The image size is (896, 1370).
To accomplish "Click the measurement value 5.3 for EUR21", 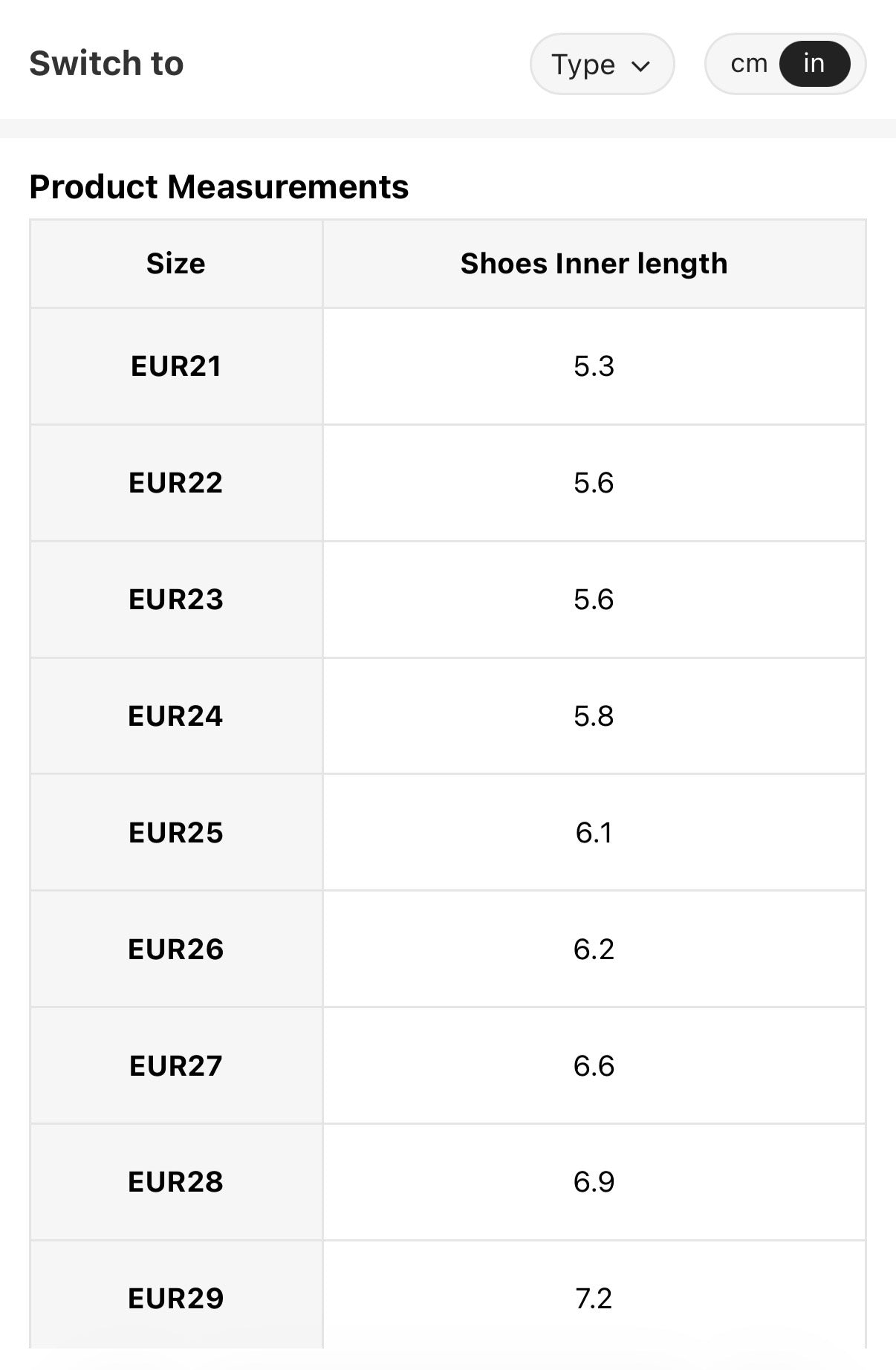I will [594, 366].
